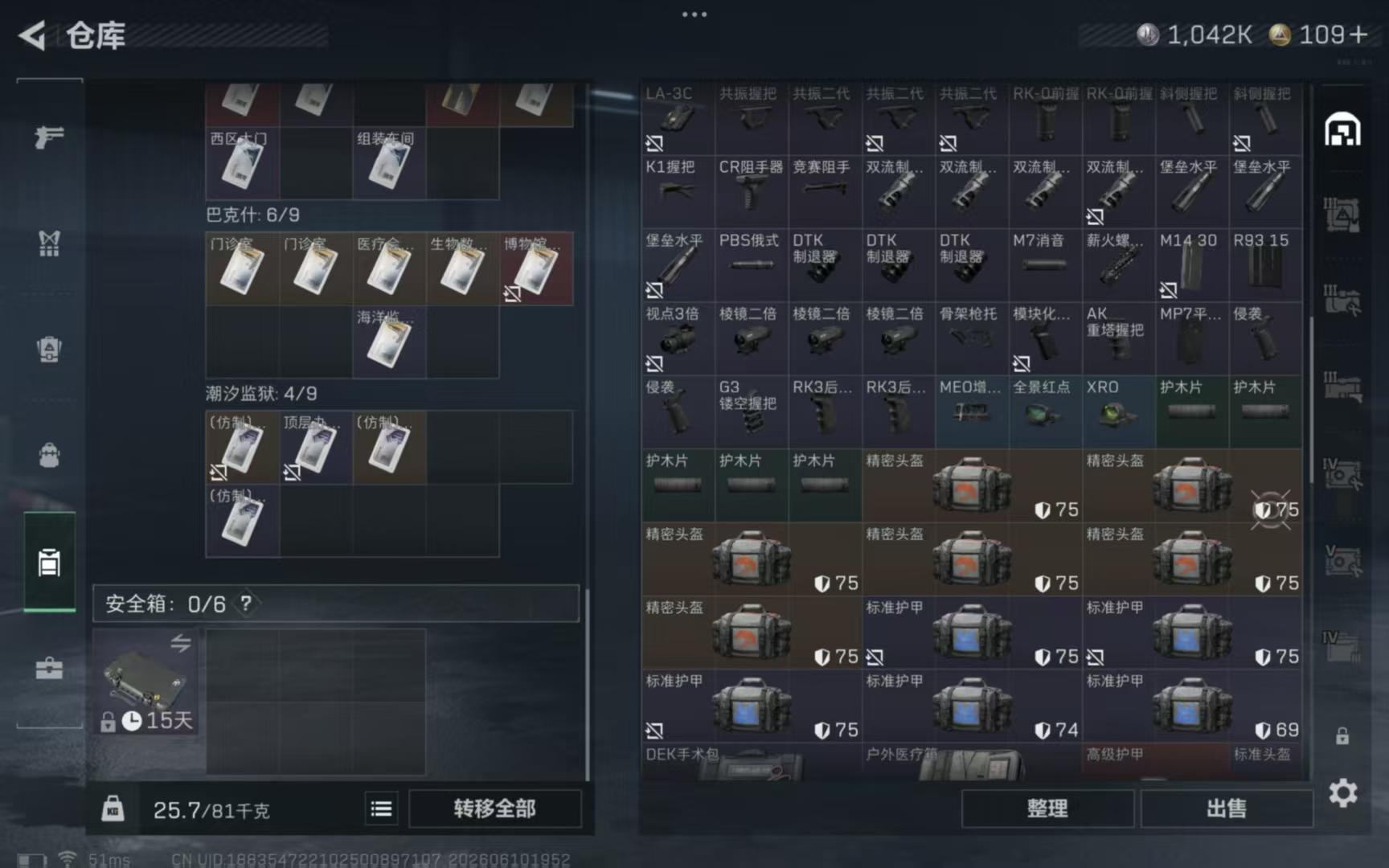
Task: Click the left inventory panel scrollbar
Action: click(587, 685)
